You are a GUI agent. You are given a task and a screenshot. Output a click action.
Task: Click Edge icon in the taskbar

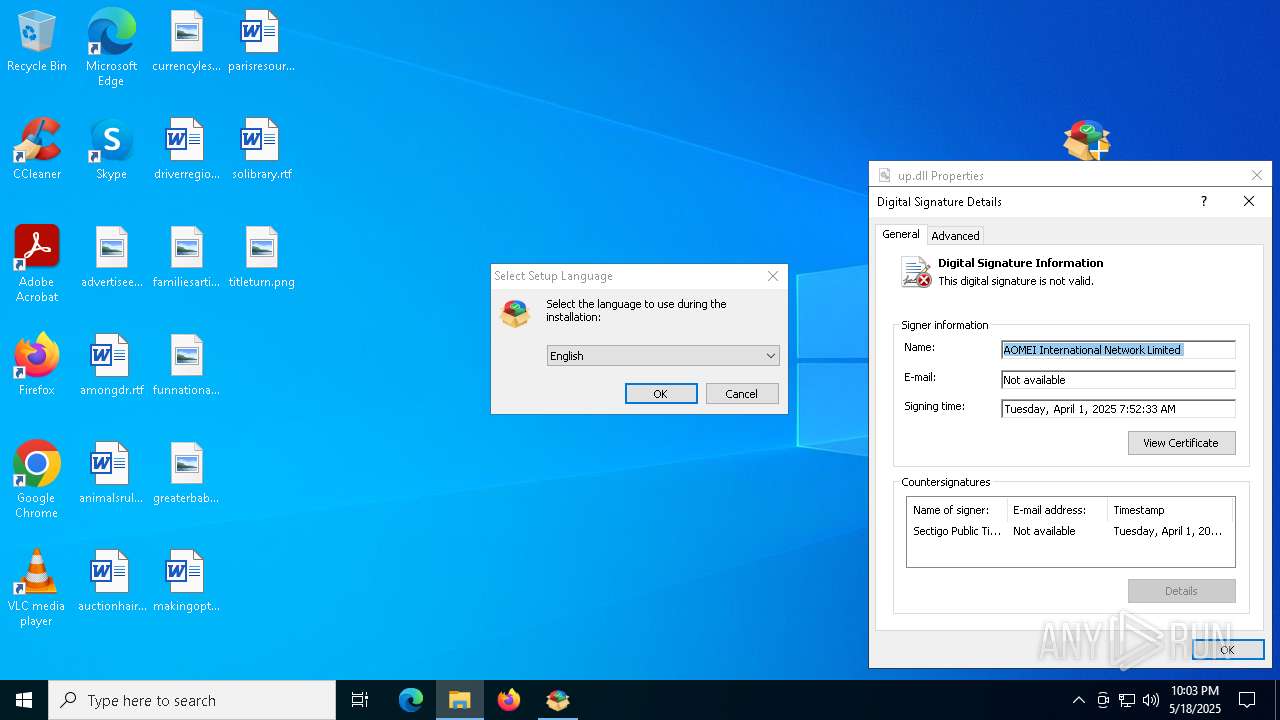click(x=411, y=700)
